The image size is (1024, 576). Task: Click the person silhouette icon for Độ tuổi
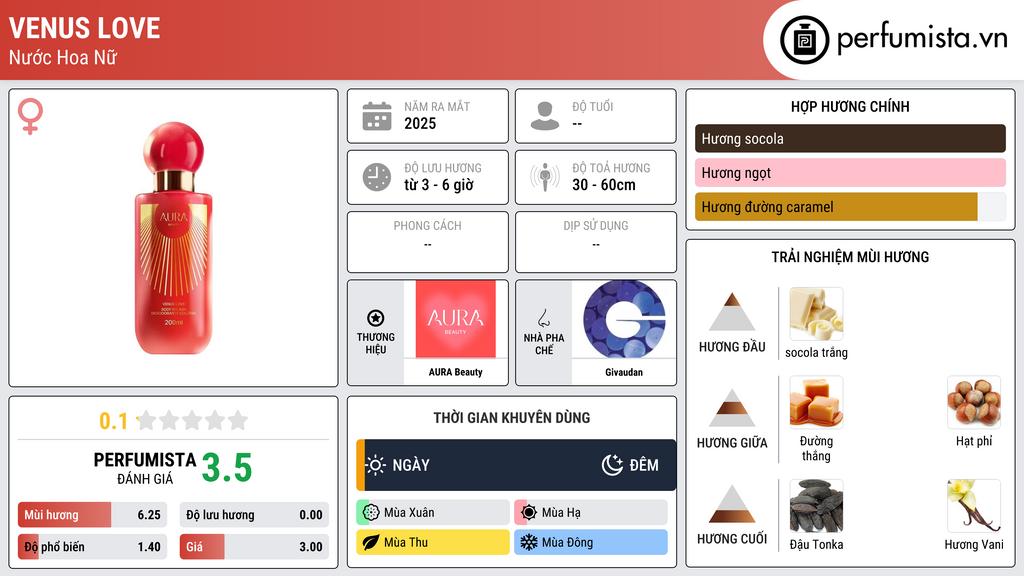point(545,116)
